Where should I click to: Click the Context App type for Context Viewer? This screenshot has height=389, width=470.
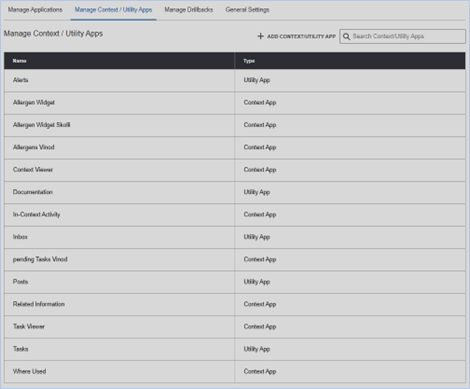click(260, 169)
